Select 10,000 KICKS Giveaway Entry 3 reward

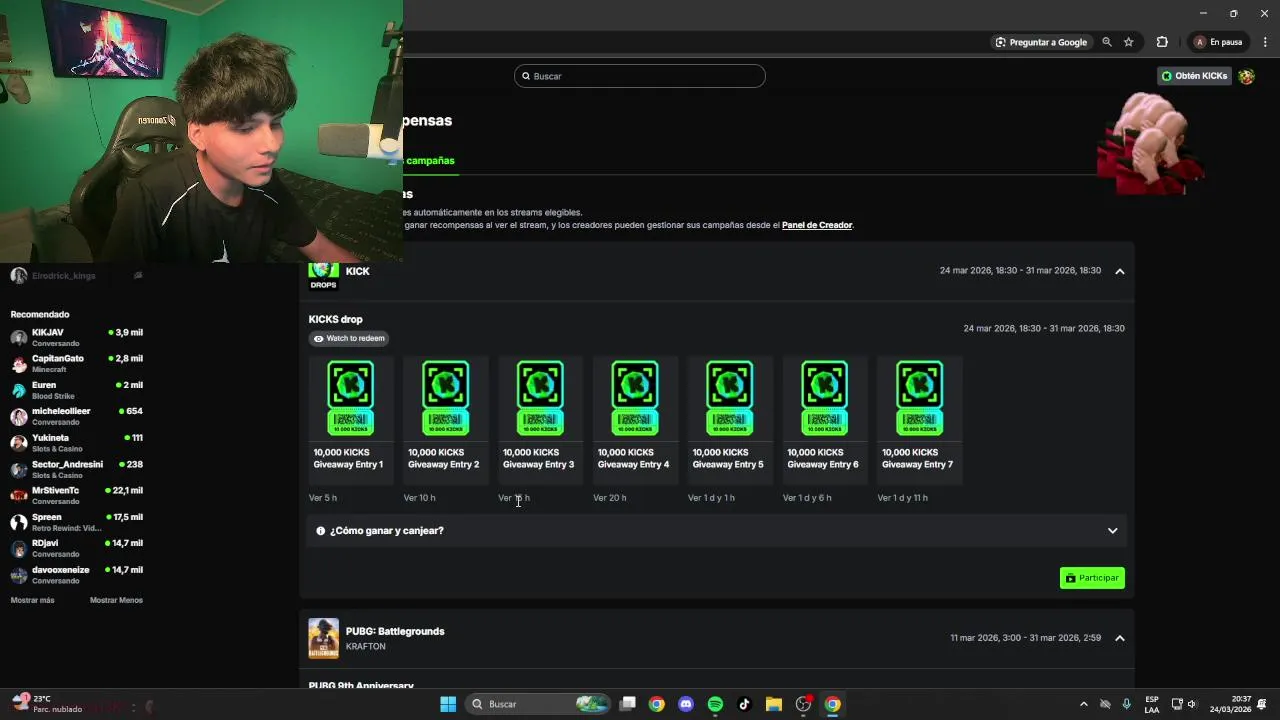(540, 420)
